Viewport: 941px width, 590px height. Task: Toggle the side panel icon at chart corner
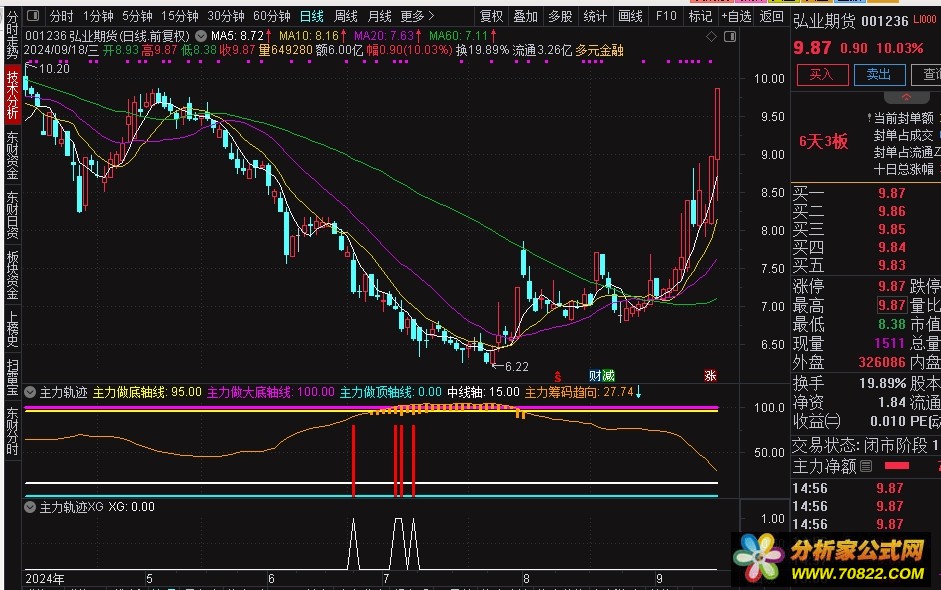[x=730, y=37]
